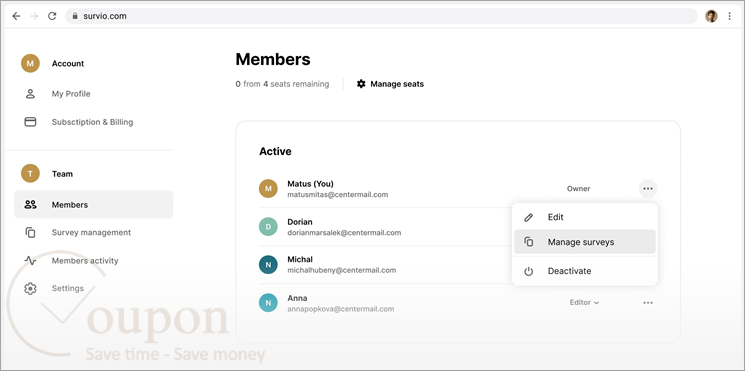Reload the page with the refresh icon

52,16
